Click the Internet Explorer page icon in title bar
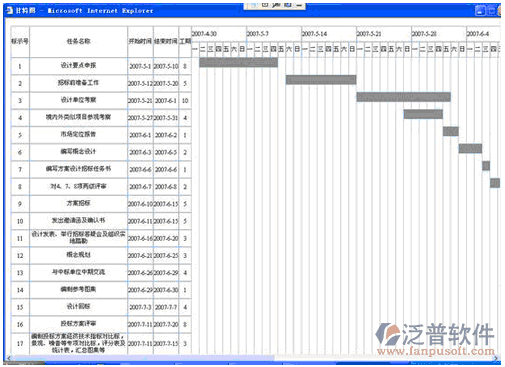This screenshot has height=367, width=505. [10, 10]
